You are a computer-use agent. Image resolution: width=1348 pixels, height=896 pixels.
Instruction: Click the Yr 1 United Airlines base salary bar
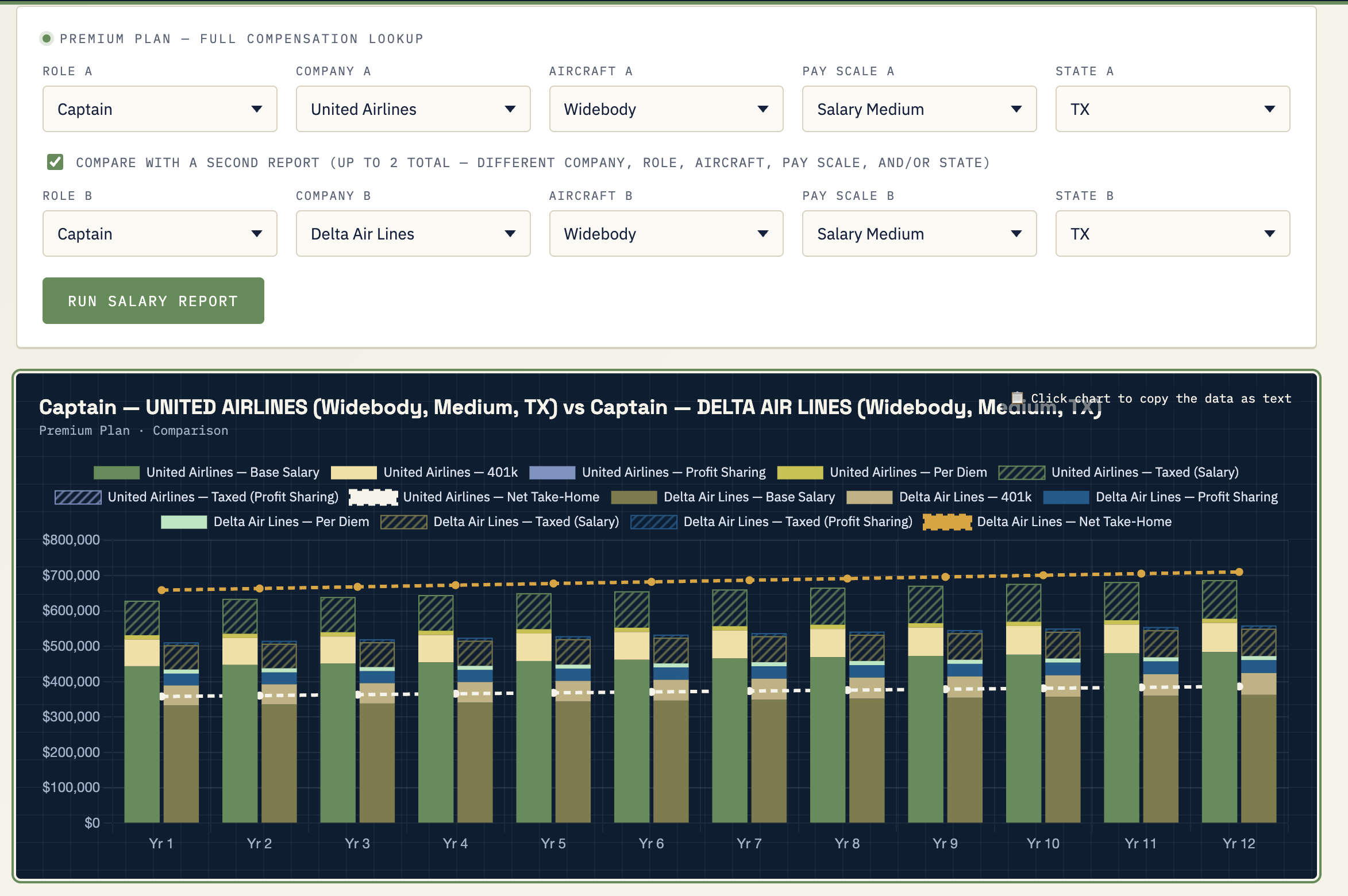[x=142, y=744]
